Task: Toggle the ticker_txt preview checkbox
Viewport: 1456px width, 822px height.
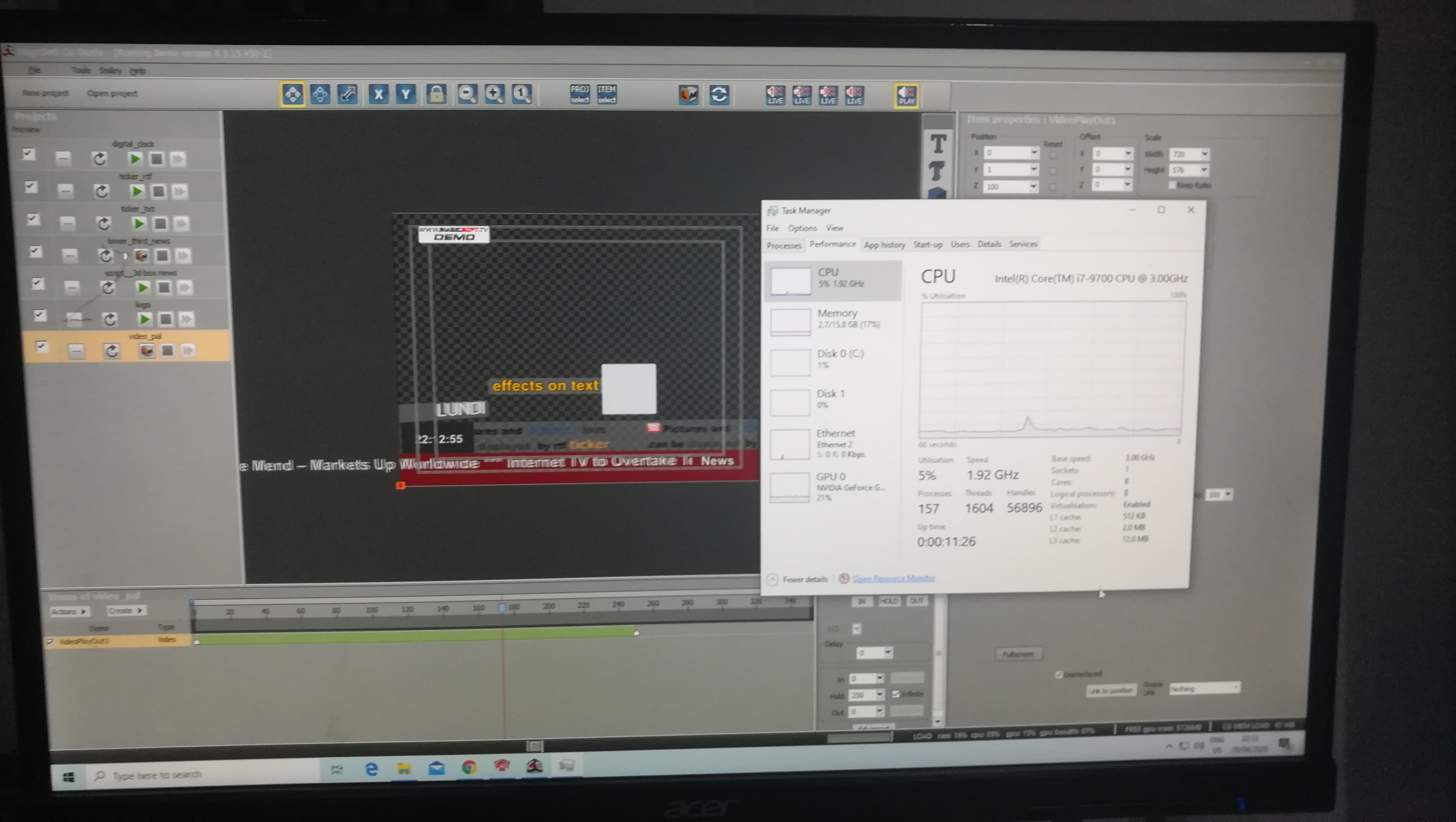Action: coord(33,219)
